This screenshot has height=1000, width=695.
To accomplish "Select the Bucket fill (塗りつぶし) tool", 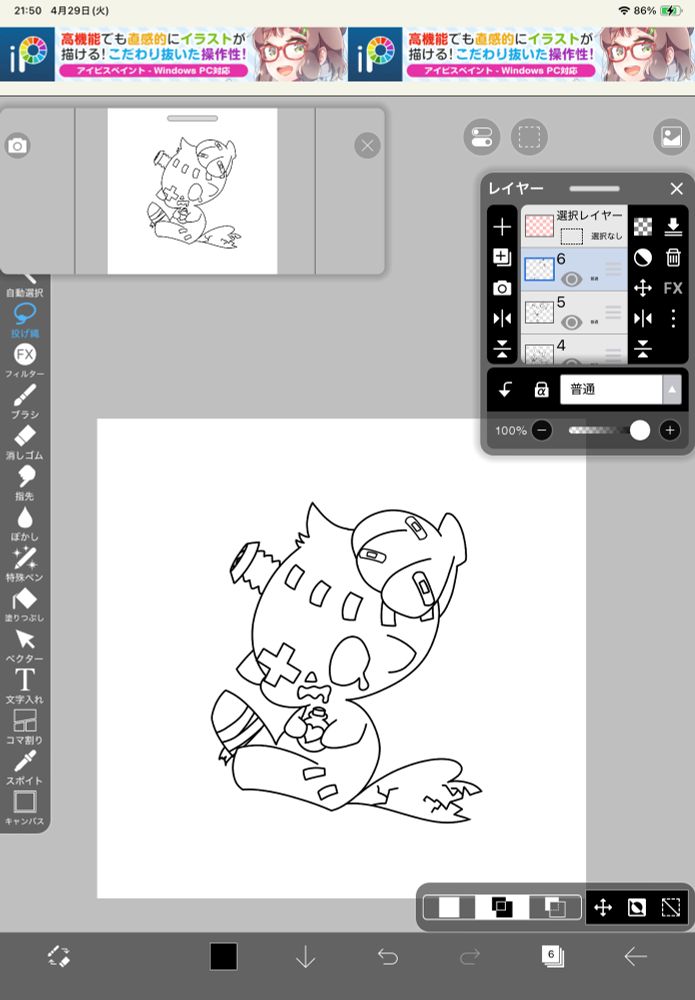I will [24, 605].
